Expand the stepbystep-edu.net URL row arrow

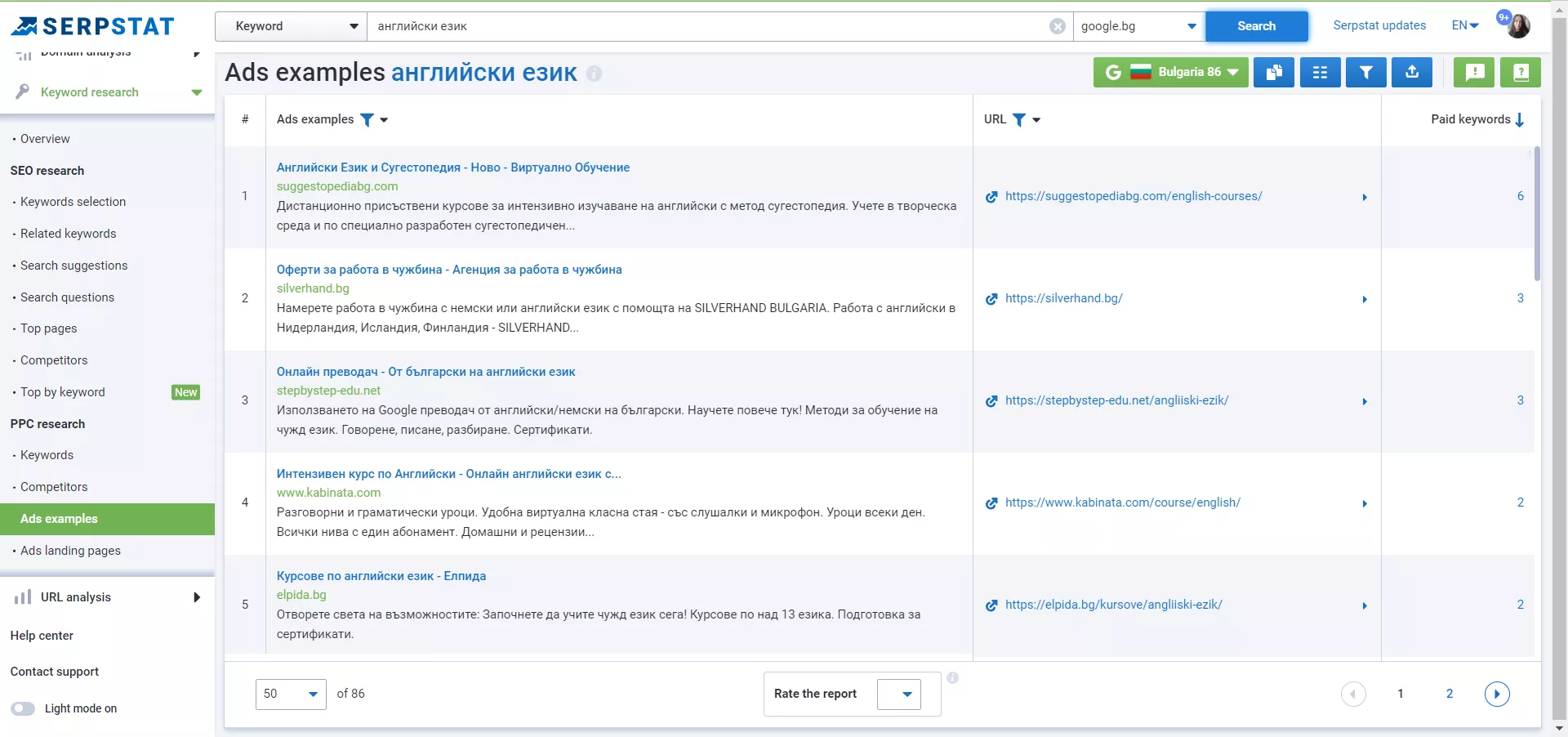click(1365, 402)
